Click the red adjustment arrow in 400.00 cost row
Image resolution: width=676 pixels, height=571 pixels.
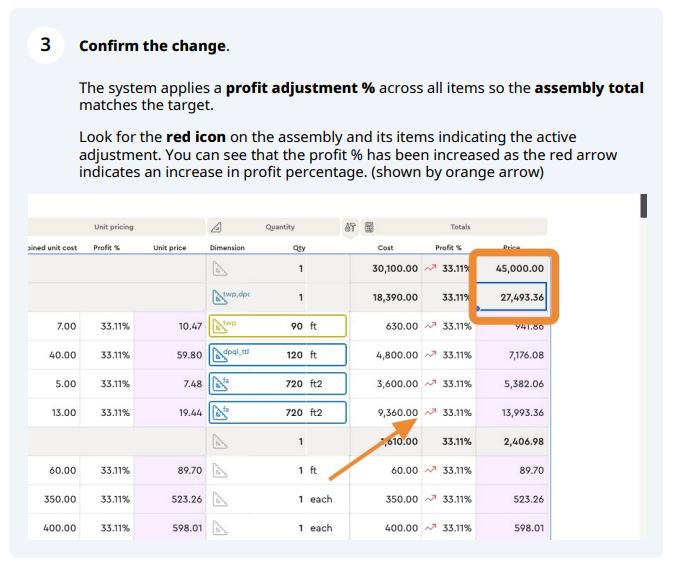pyautogui.click(x=431, y=528)
